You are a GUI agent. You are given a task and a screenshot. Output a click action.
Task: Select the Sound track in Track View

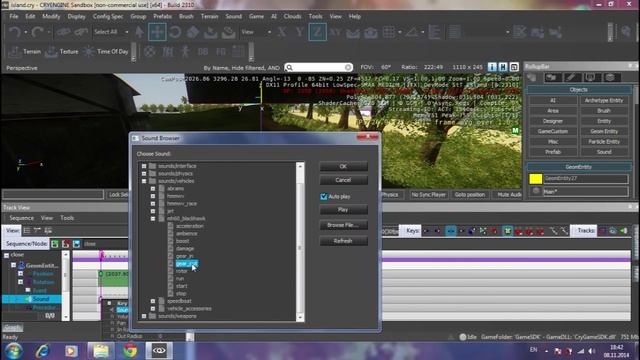click(41, 299)
